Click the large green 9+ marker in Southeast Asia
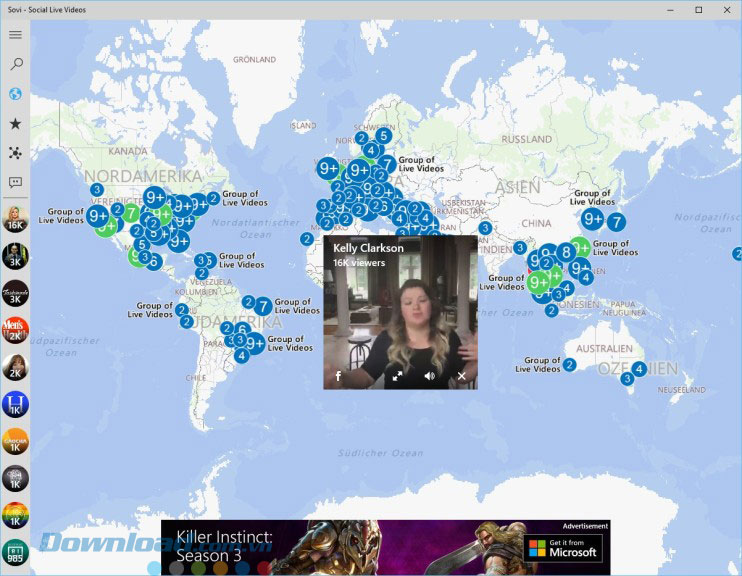The width and height of the screenshot is (742, 576). [539, 283]
